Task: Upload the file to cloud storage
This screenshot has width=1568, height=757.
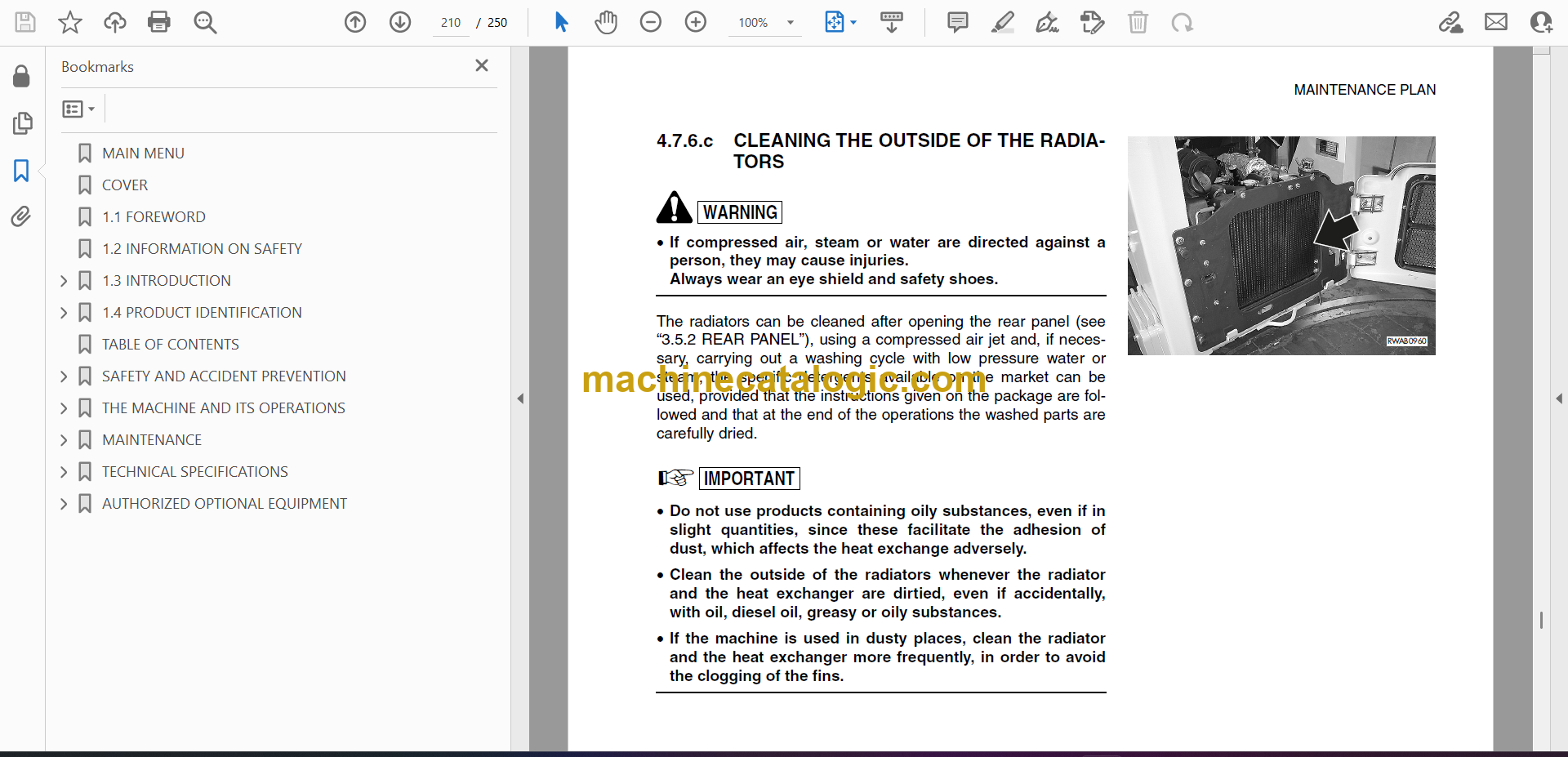Action: click(115, 22)
